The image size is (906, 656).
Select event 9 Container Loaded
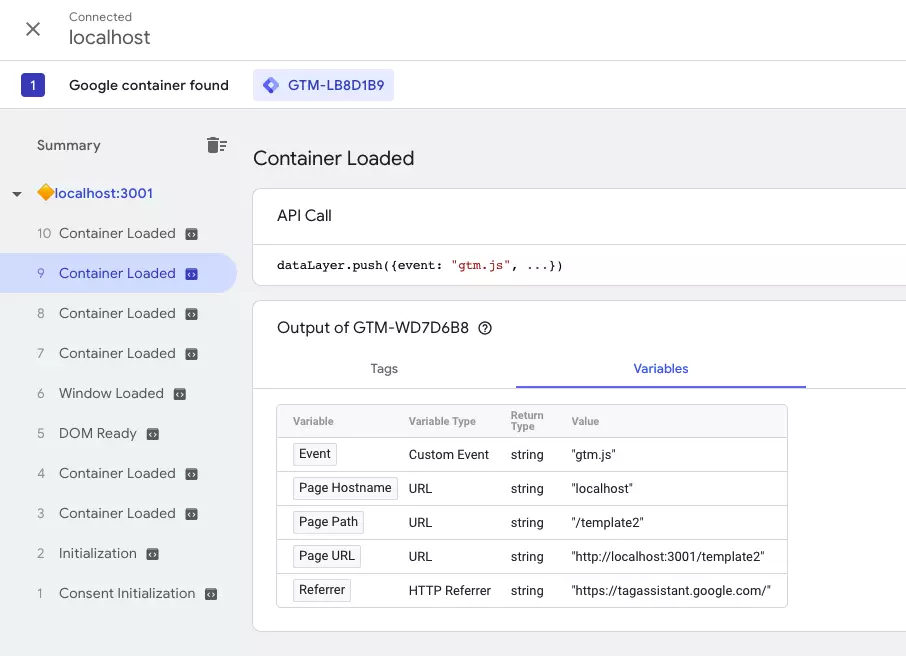tap(117, 273)
